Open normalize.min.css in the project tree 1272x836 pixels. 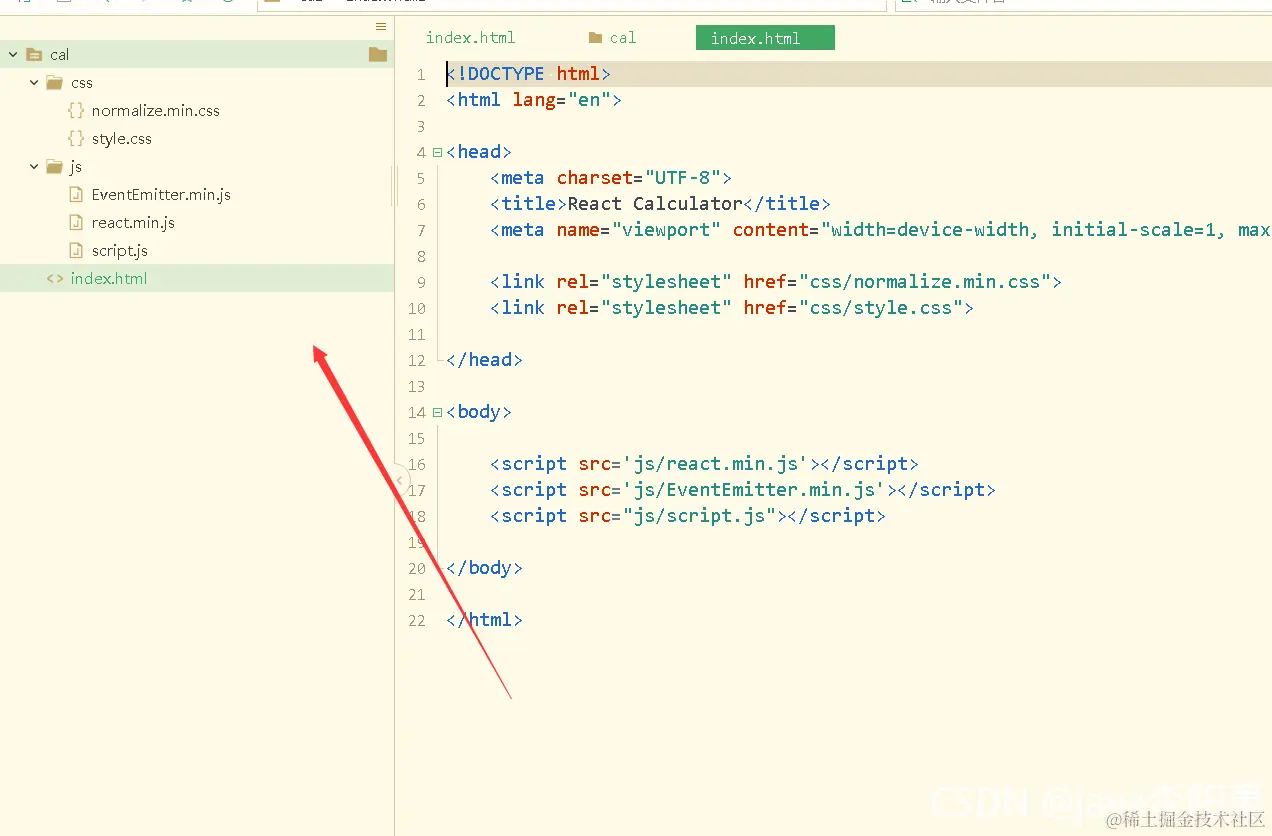(155, 111)
